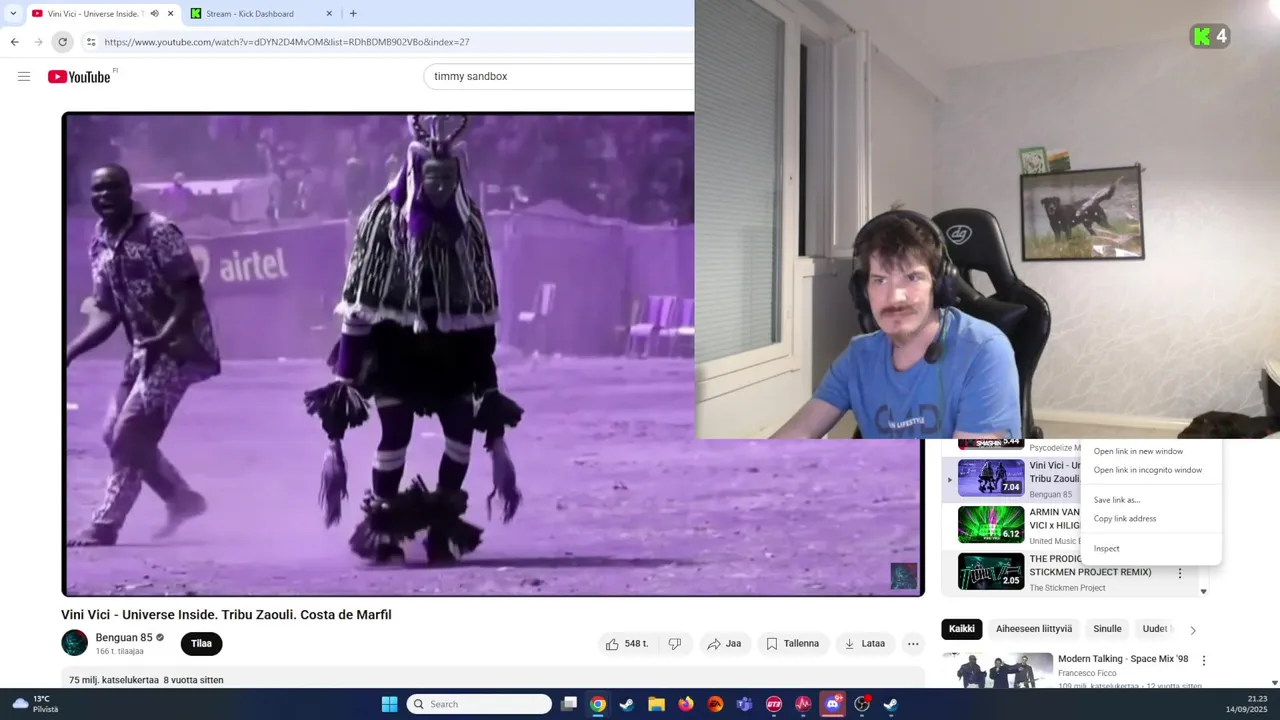This screenshot has width=1280, height=720.
Task: Show more filter chips with right chevron
Action: [x=1192, y=630]
